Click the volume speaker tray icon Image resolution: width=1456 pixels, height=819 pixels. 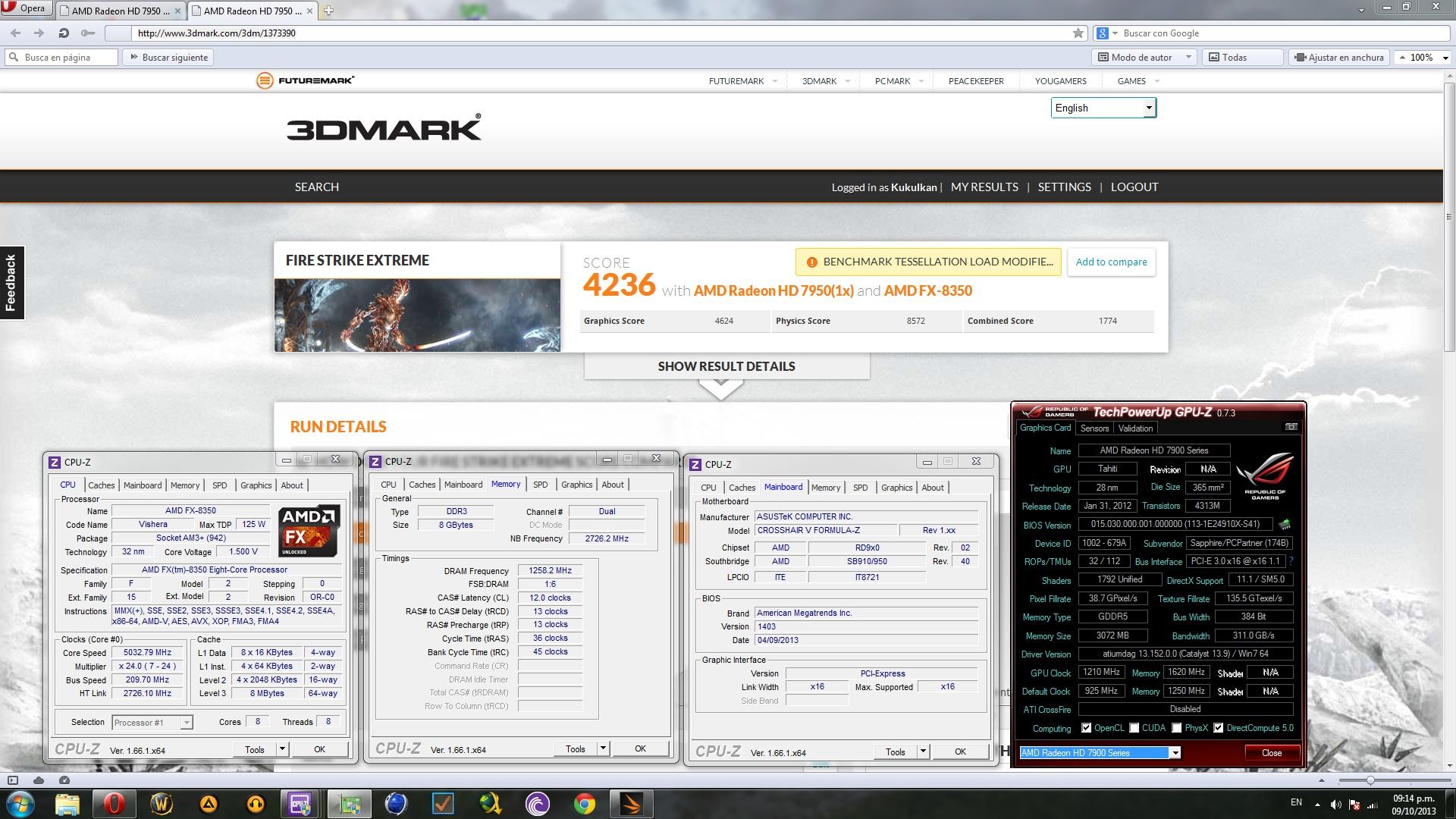[1335, 804]
